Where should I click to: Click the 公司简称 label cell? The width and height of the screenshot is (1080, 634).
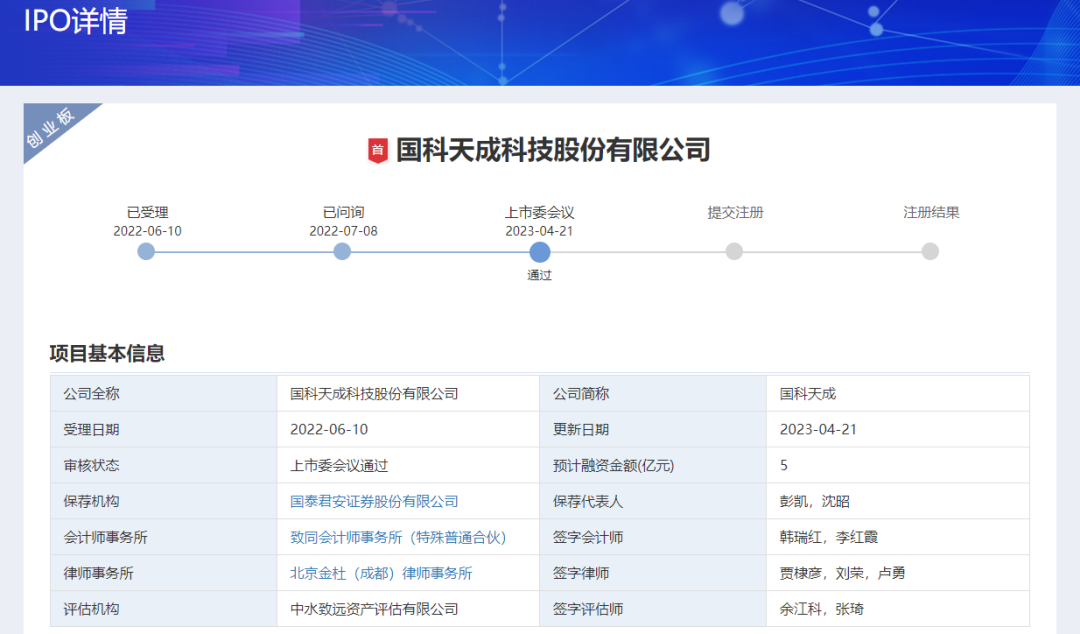(653, 393)
